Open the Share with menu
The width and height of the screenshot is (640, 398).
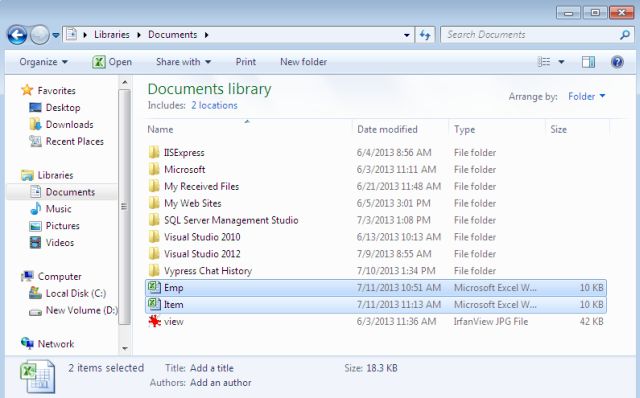pyautogui.click(x=183, y=62)
